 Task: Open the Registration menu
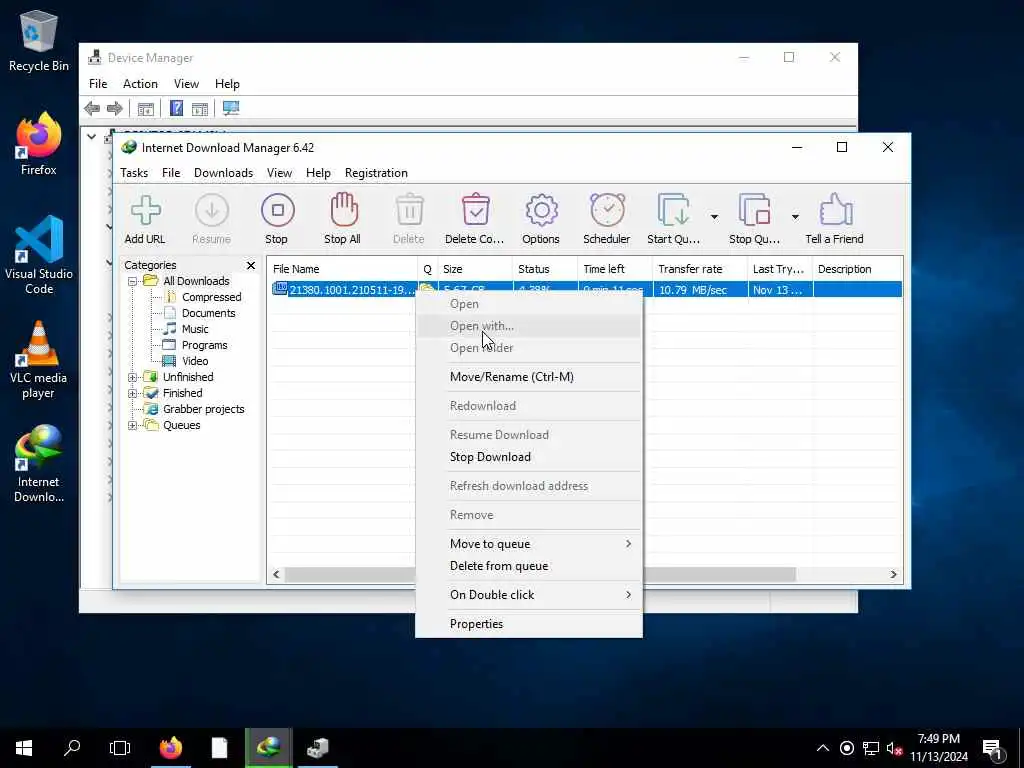click(x=376, y=173)
